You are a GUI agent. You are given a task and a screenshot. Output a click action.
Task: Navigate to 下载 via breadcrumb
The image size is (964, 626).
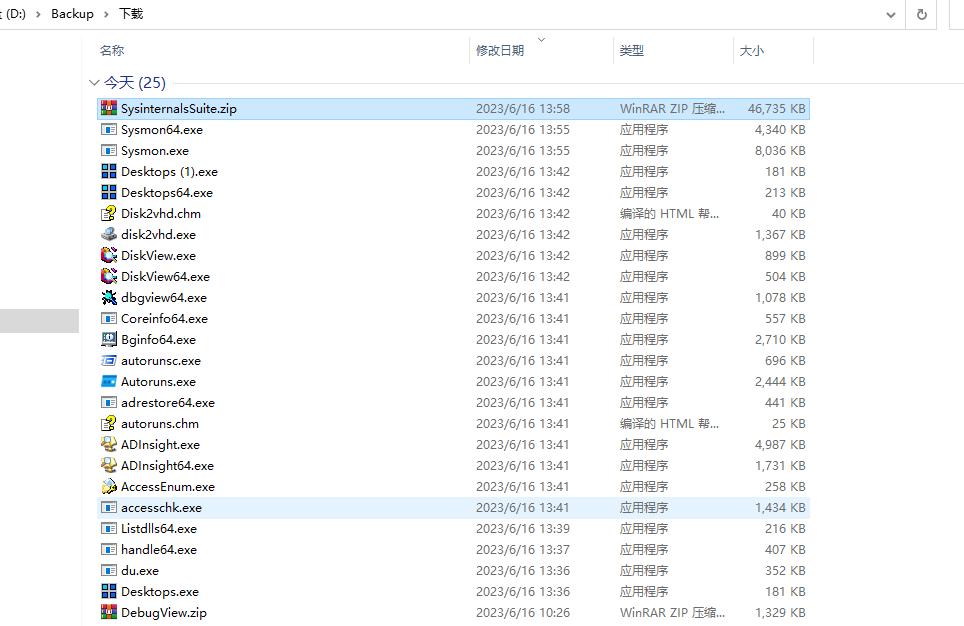point(130,14)
